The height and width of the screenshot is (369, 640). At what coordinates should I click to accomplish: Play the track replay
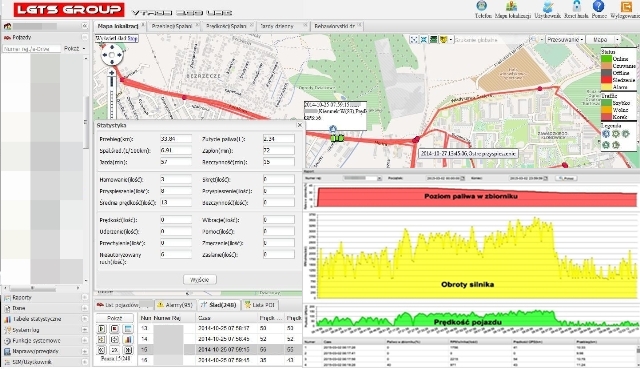[x=102, y=328]
